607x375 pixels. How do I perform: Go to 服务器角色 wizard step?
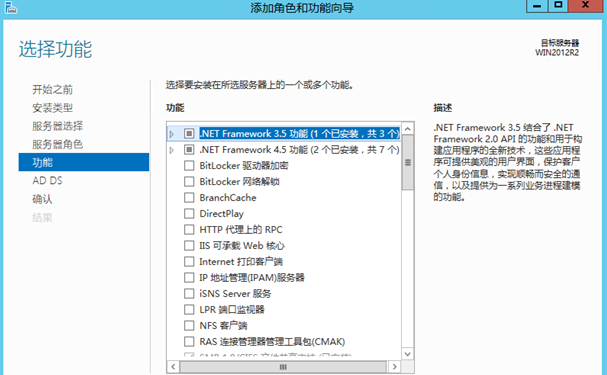pos(57,144)
